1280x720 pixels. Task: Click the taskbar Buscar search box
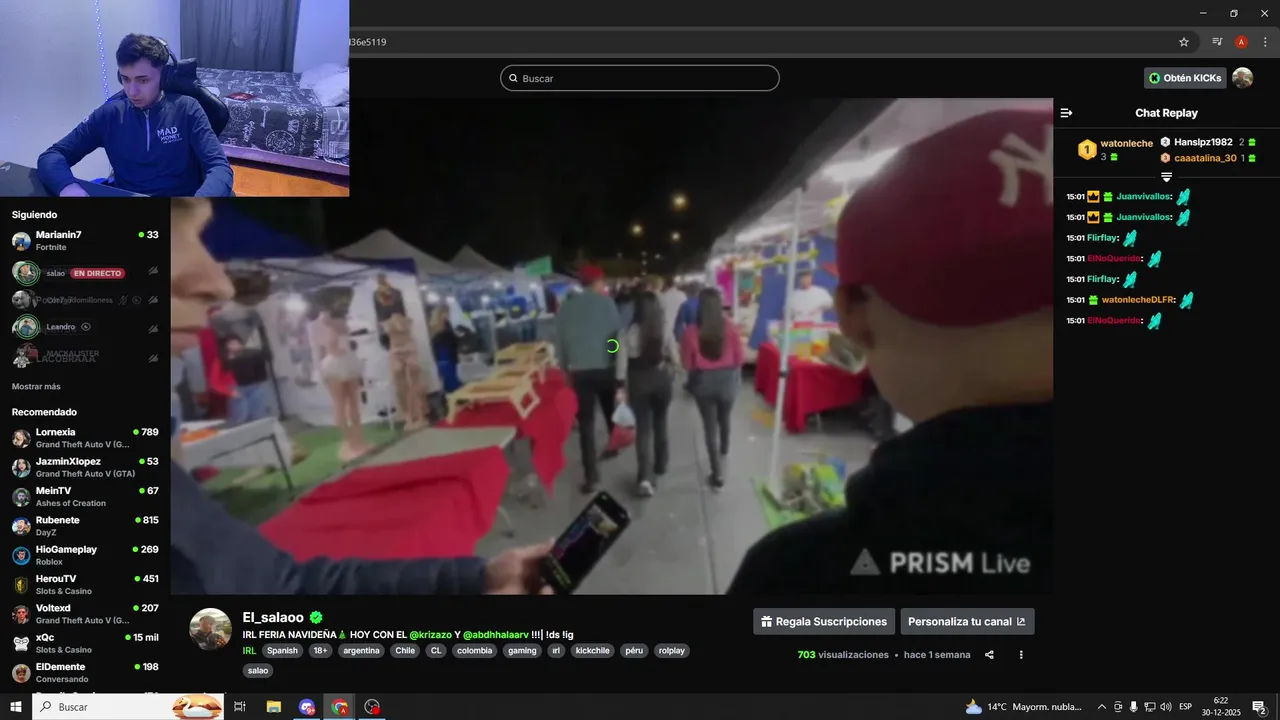(x=130, y=707)
